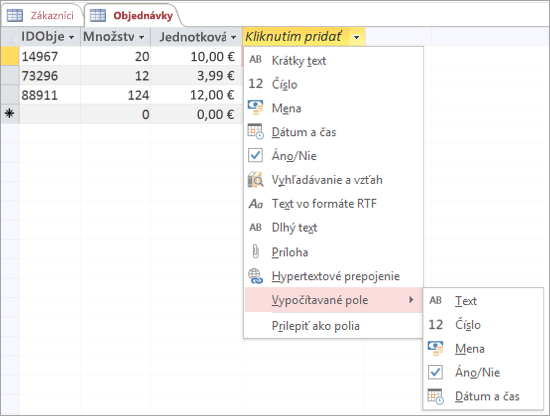Viewport: 550px width, 416px height.
Task: Click the quantity cell 12
Action: pyautogui.click(x=116, y=75)
